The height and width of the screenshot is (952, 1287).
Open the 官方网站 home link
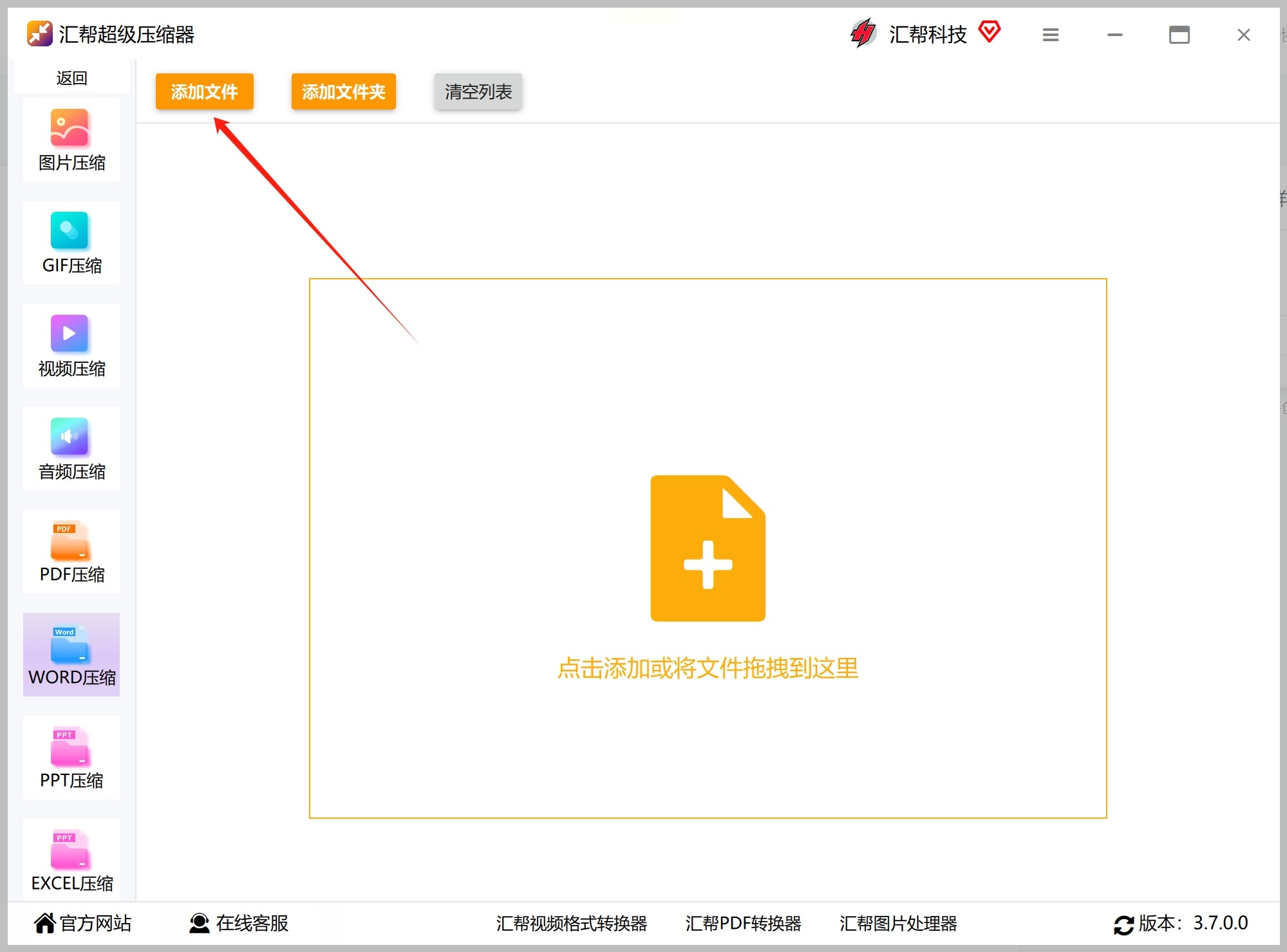[x=82, y=923]
